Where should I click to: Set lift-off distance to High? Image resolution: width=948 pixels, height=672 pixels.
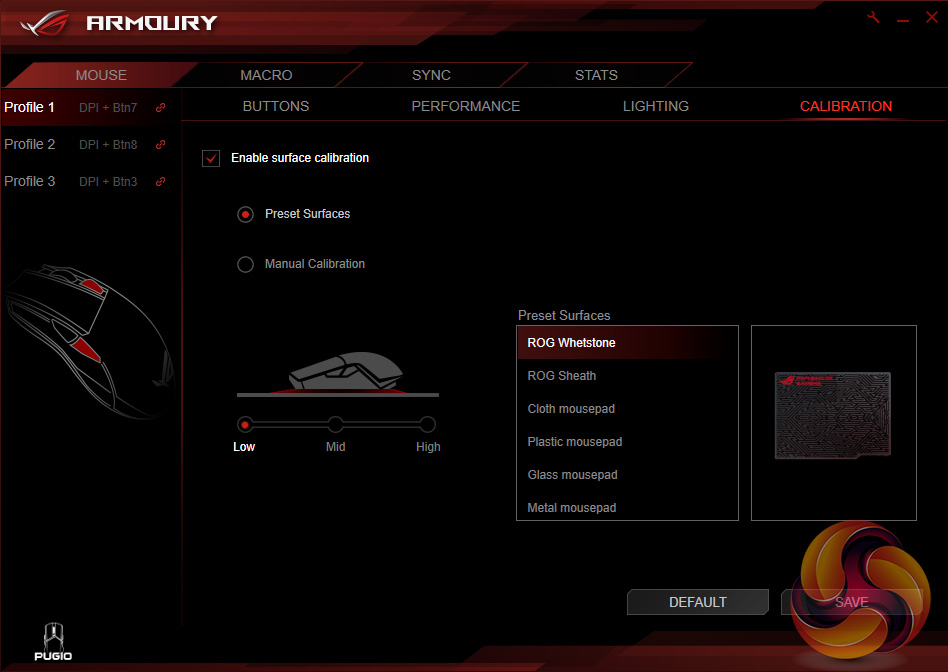click(x=427, y=425)
